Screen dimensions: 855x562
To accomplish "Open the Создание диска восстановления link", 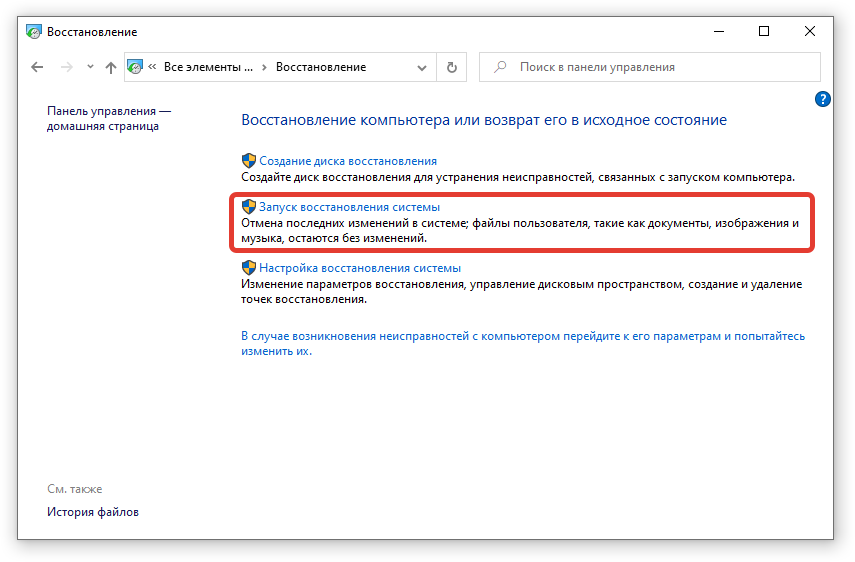I will pyautogui.click(x=348, y=160).
